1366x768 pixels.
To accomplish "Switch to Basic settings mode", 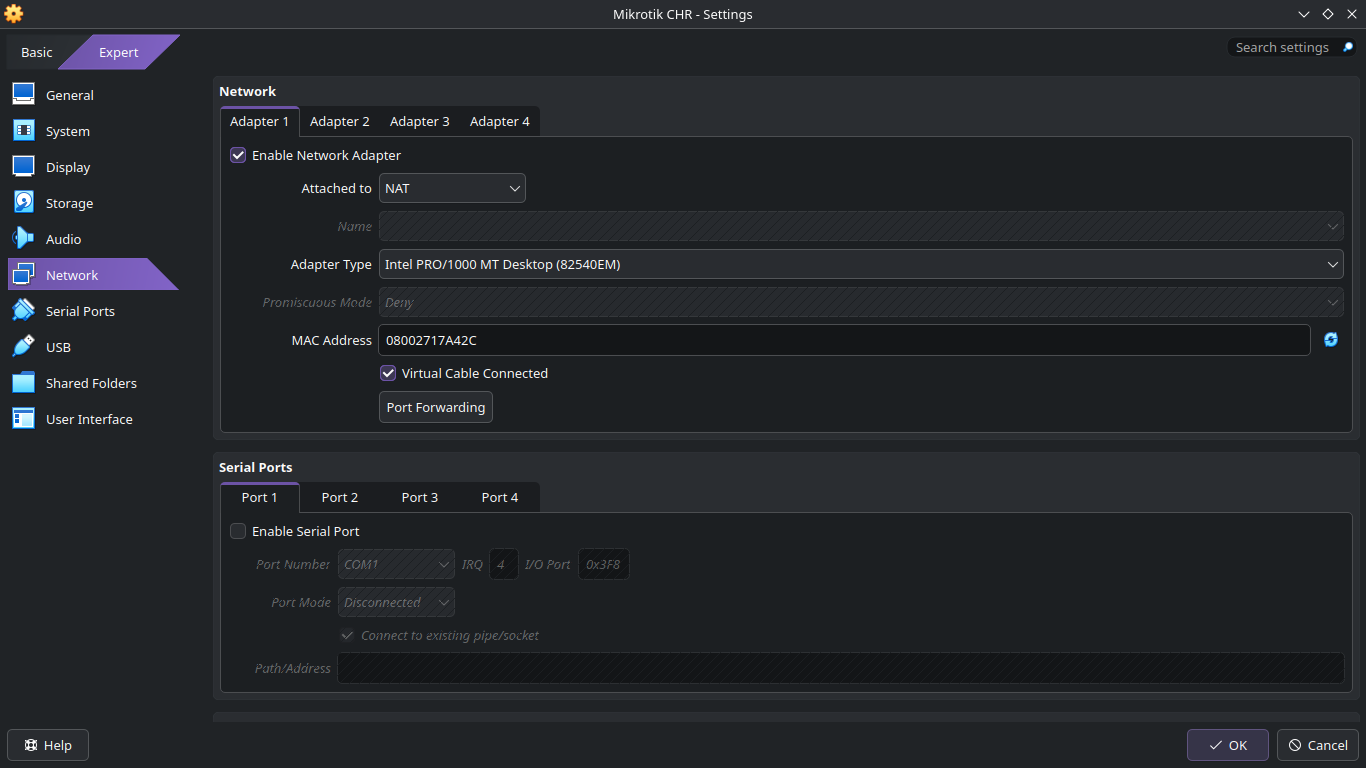I will pyautogui.click(x=37, y=52).
